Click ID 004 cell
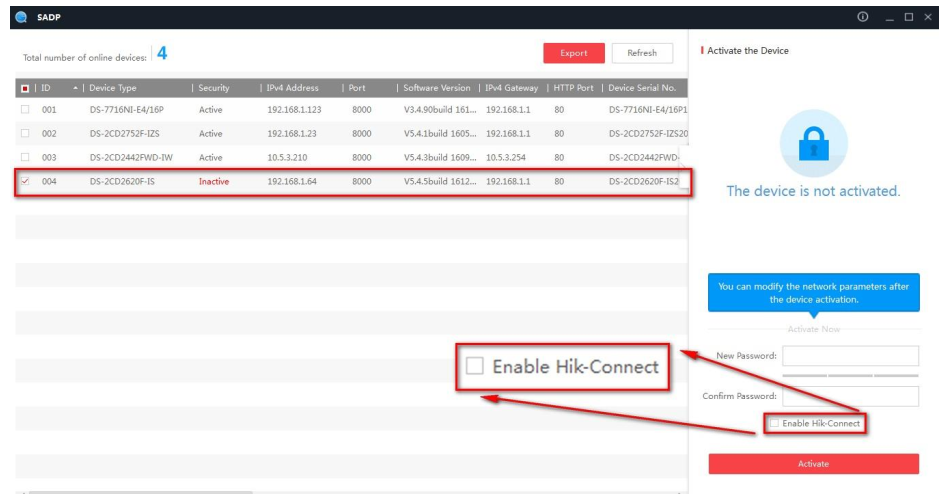The image size is (950, 504). (49, 181)
